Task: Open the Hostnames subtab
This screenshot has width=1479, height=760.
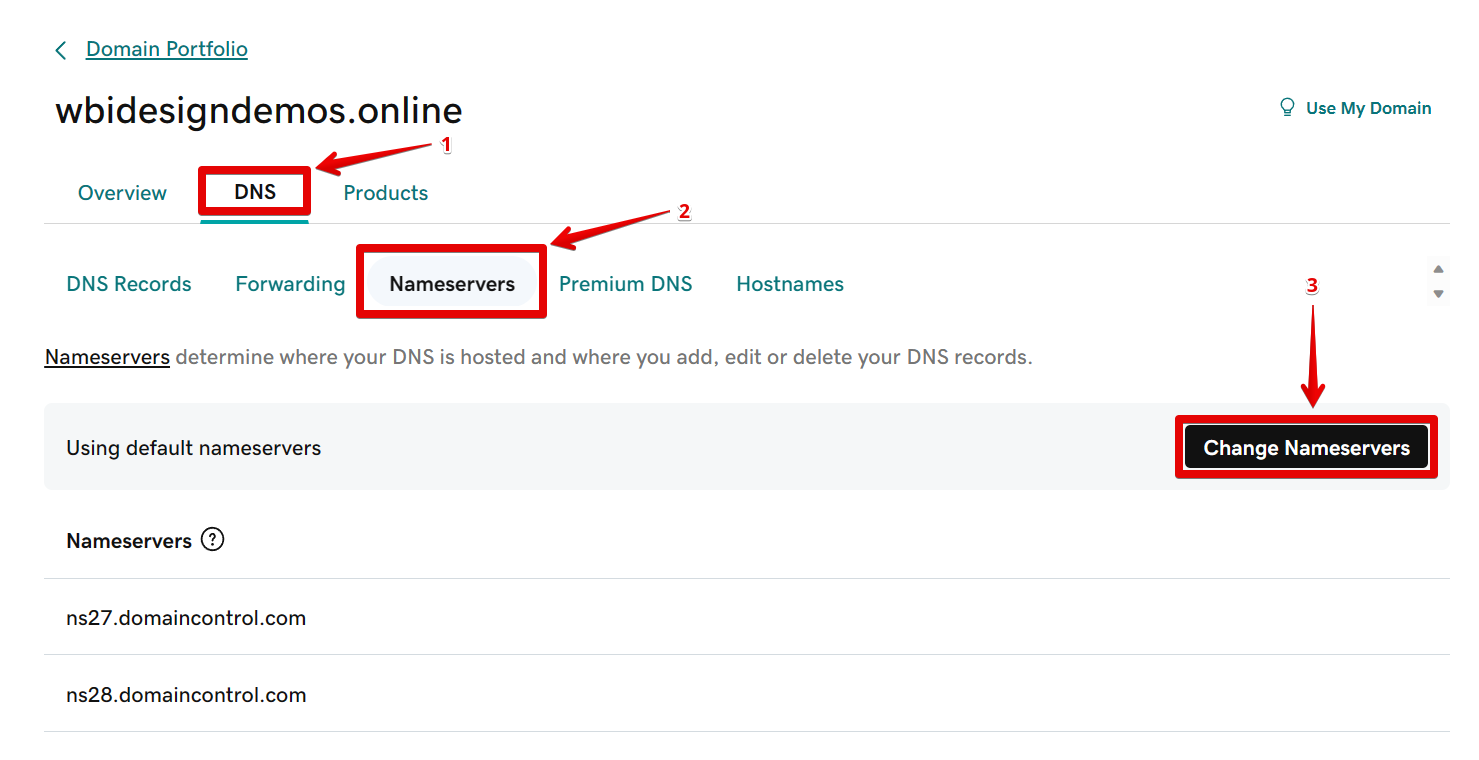Action: click(789, 284)
